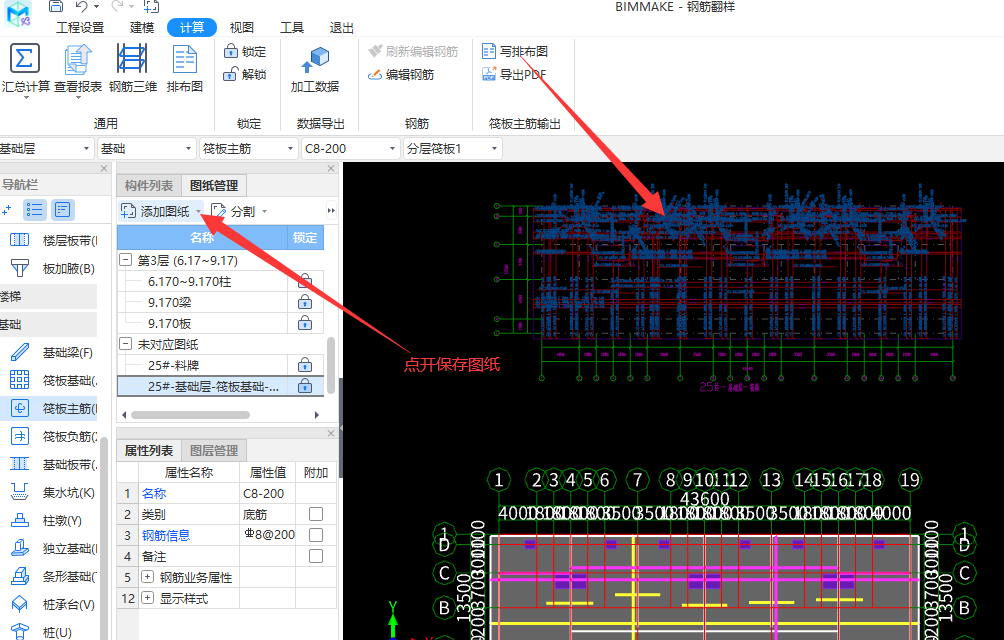Expand 显示样式 property group
This screenshot has width=1004, height=640.
pyautogui.click(x=147, y=598)
